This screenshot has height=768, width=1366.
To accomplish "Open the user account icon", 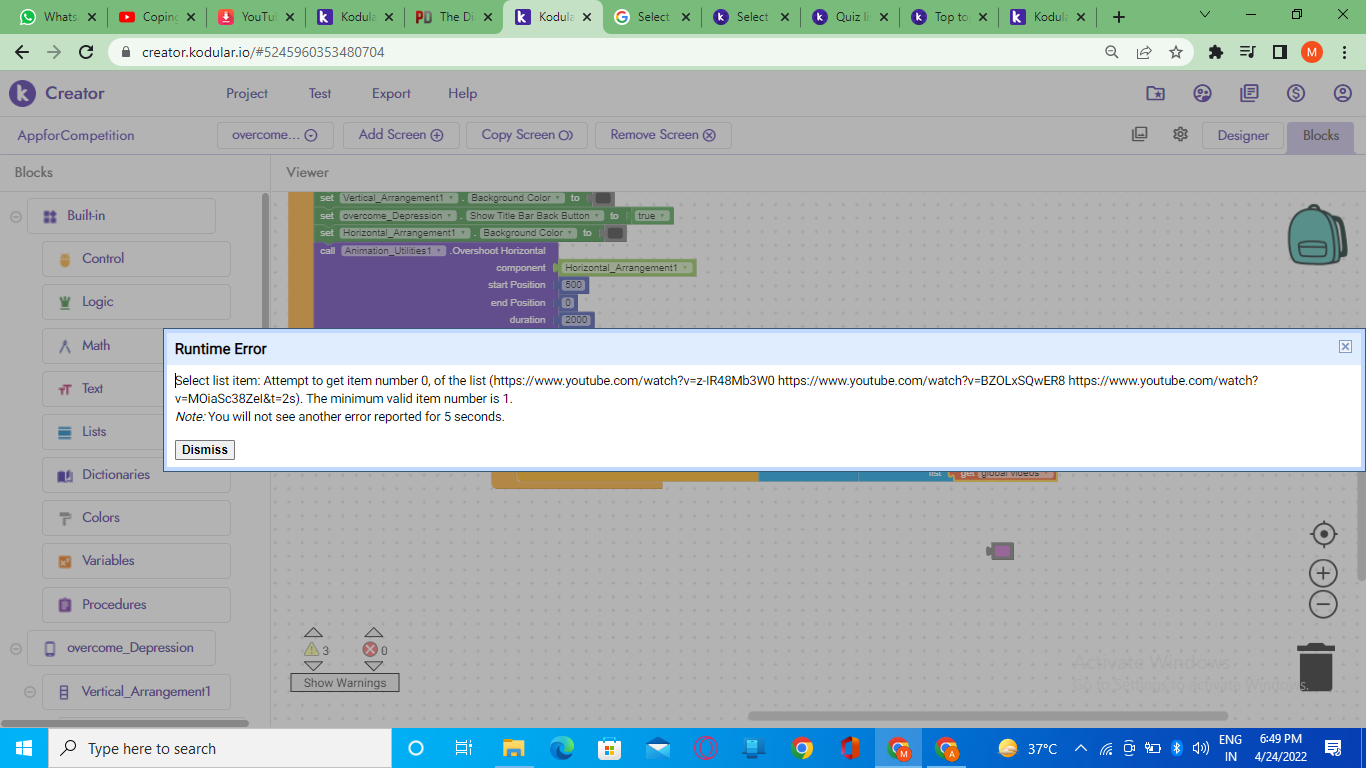I will (x=1343, y=93).
